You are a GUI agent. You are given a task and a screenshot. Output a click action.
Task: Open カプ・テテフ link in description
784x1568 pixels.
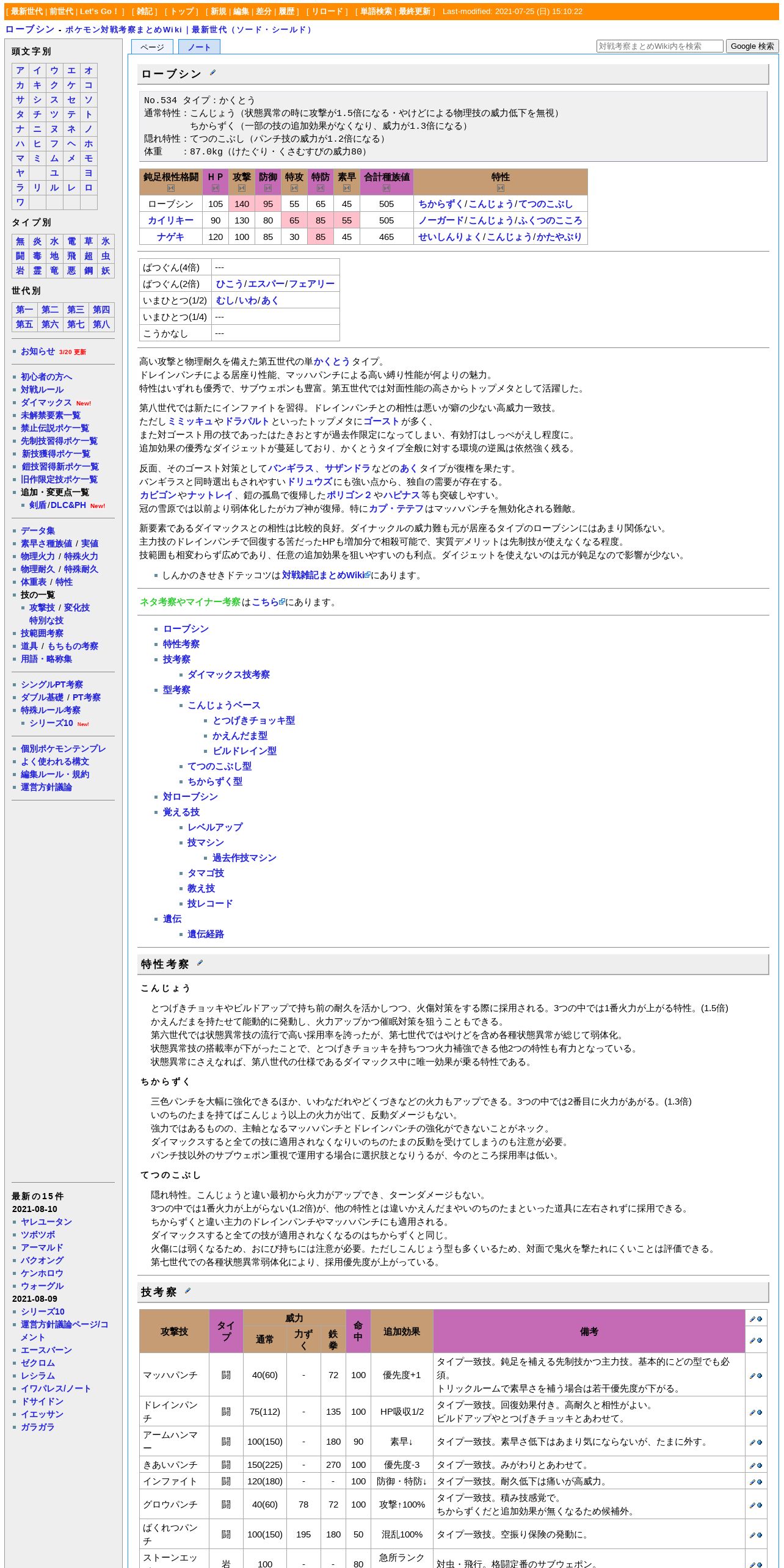[x=396, y=509]
